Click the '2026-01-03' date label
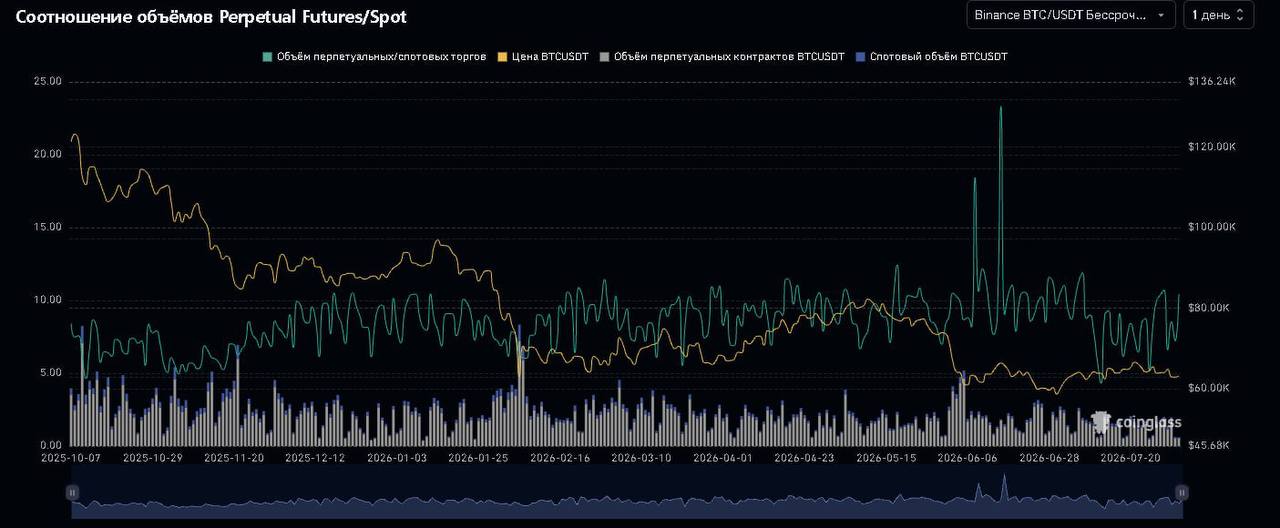This screenshot has width=1280, height=528. (x=396, y=457)
